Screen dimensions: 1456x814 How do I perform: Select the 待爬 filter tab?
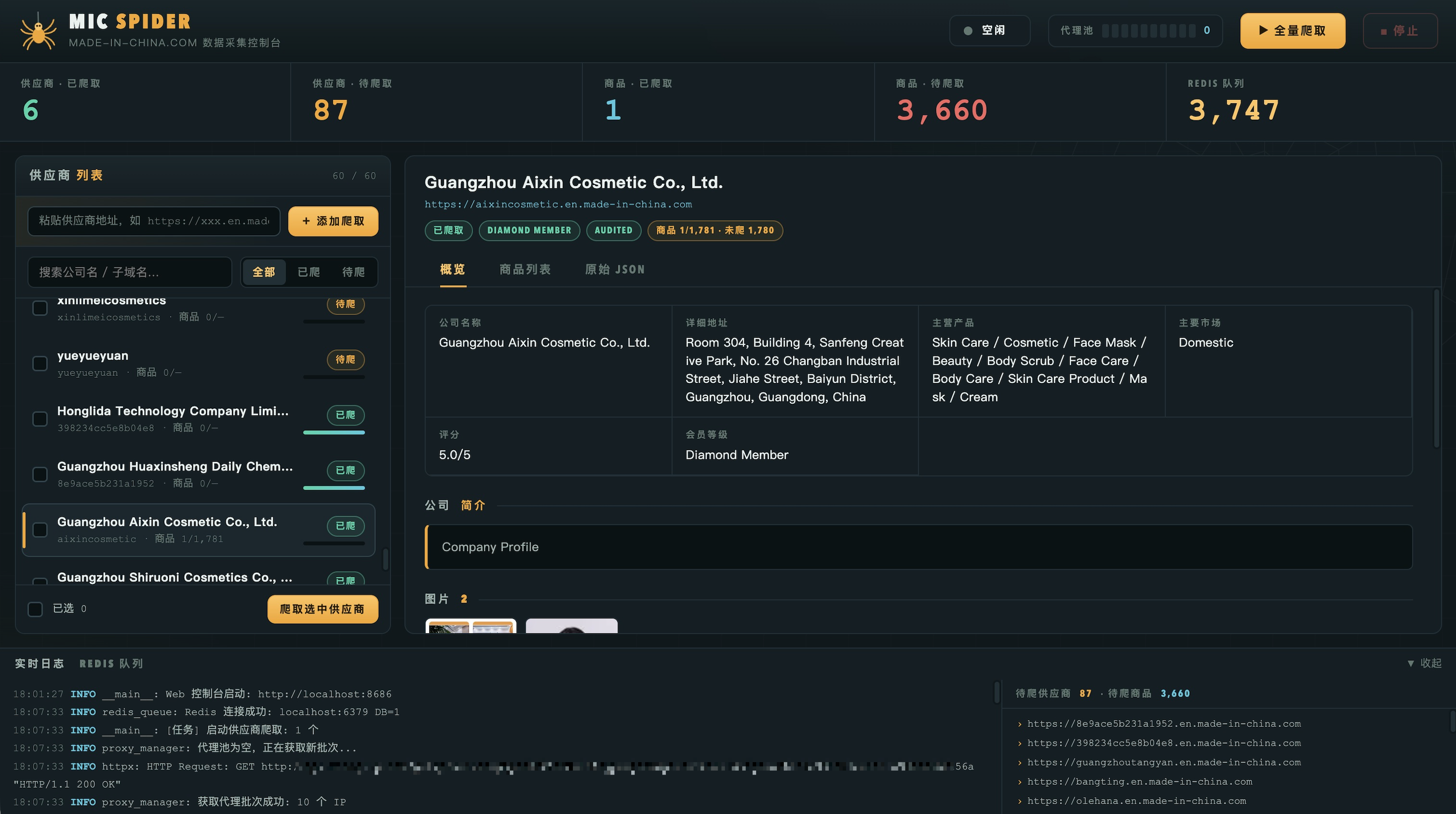[353, 273]
